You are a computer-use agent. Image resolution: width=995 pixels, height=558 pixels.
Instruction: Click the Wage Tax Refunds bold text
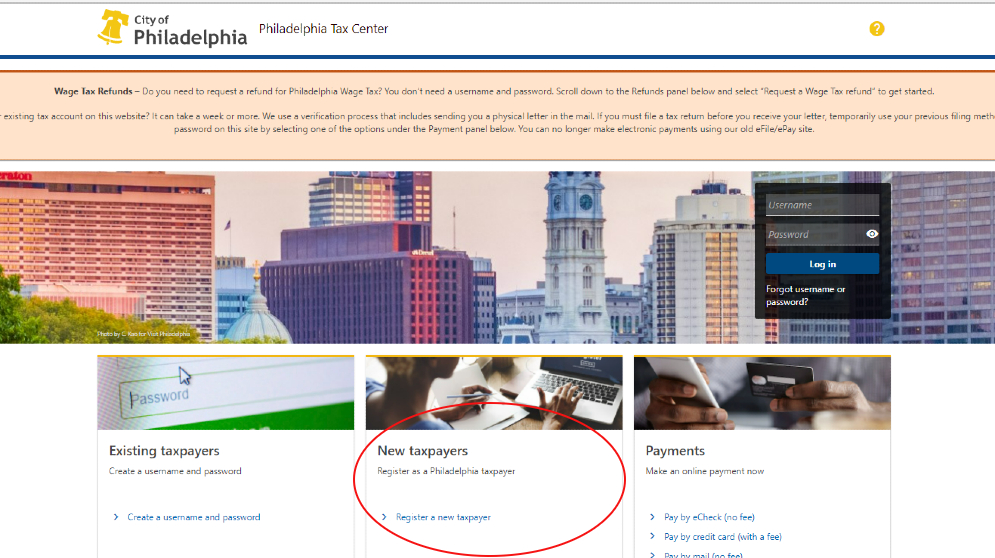point(93,91)
